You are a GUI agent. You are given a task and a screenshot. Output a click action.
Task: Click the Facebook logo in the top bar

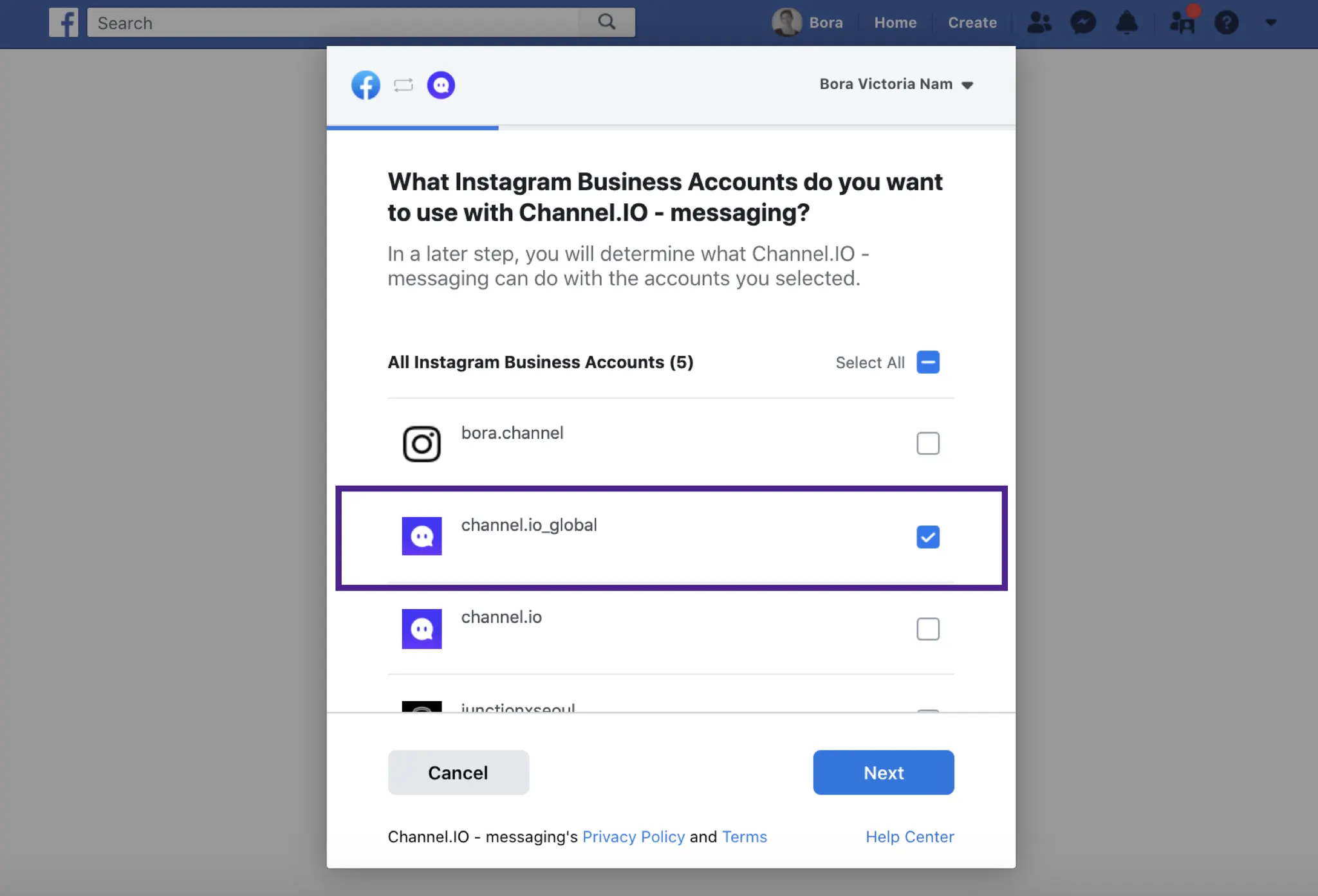(x=63, y=23)
